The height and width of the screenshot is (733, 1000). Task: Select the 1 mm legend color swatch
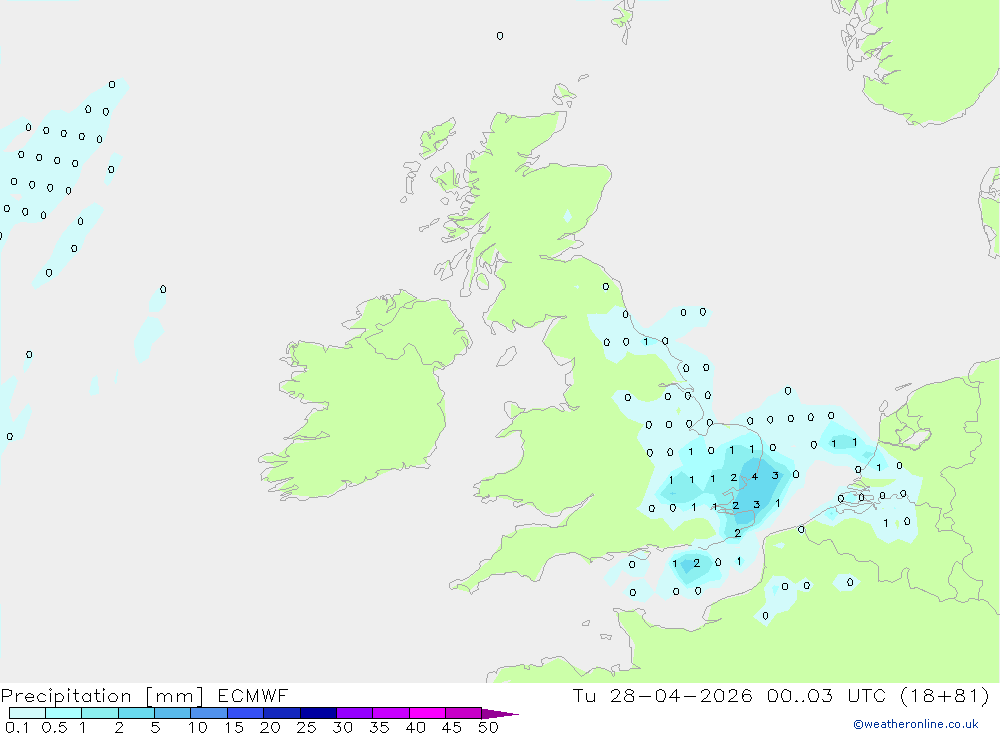pyautogui.click(x=99, y=713)
